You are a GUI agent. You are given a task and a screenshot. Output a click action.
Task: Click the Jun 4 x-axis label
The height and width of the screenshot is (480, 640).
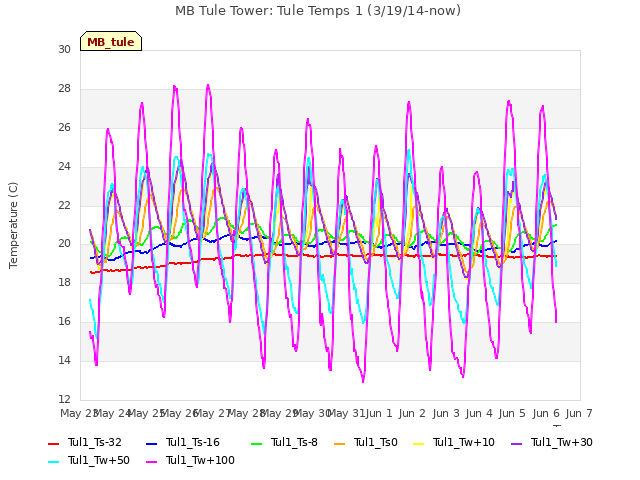(x=479, y=413)
